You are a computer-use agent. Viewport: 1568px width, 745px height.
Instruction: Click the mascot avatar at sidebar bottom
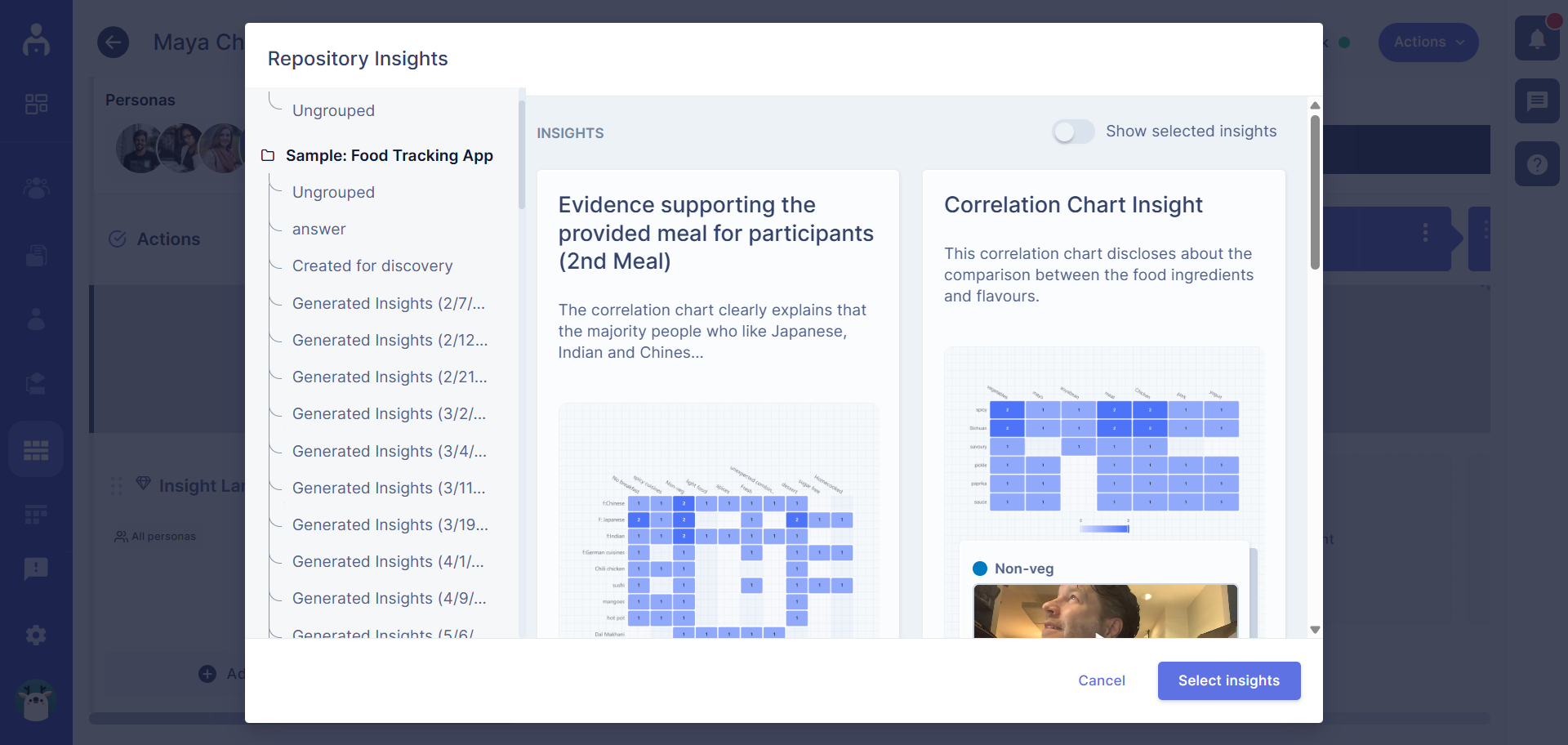pyautogui.click(x=36, y=701)
